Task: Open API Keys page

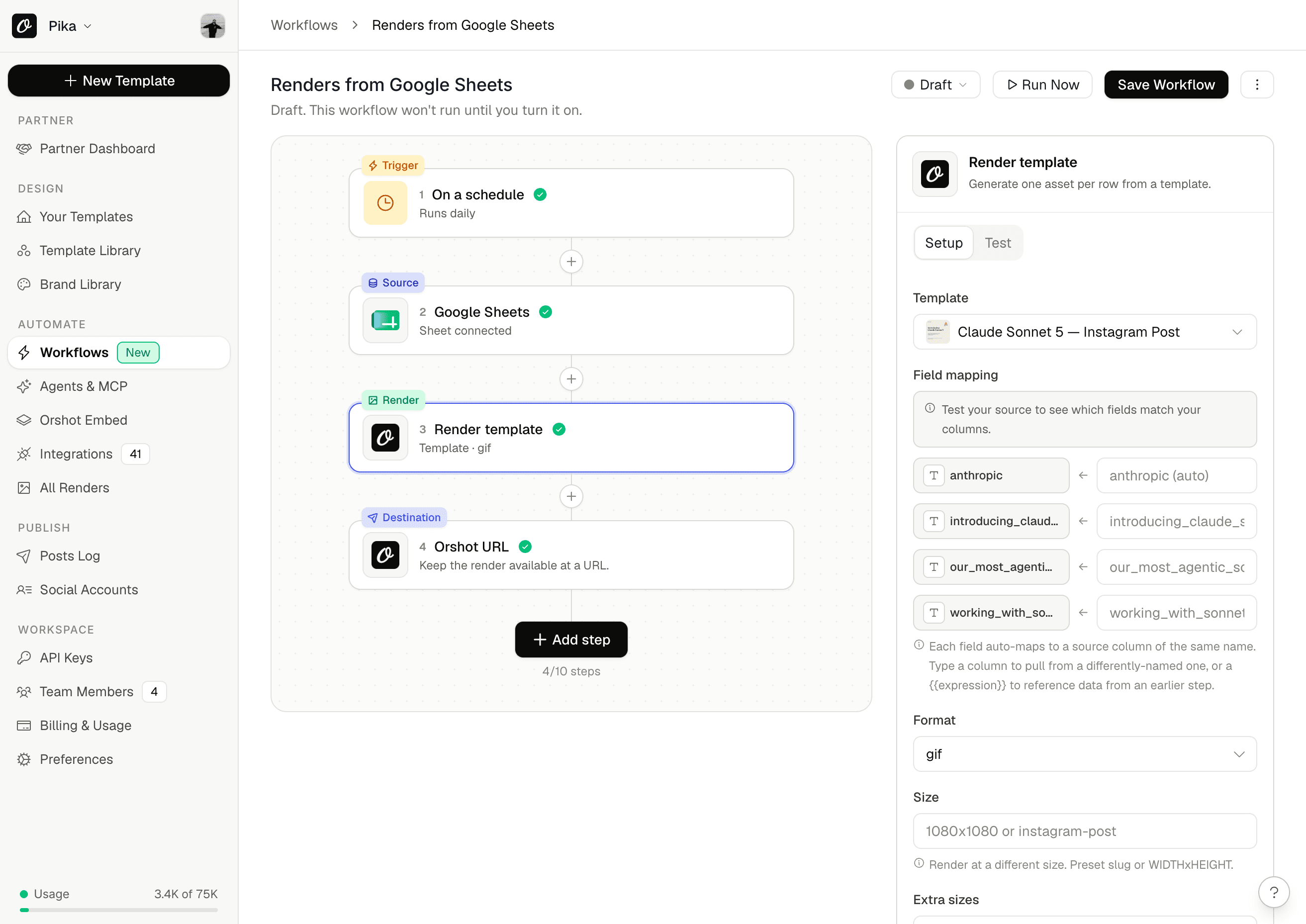Action: (118, 658)
